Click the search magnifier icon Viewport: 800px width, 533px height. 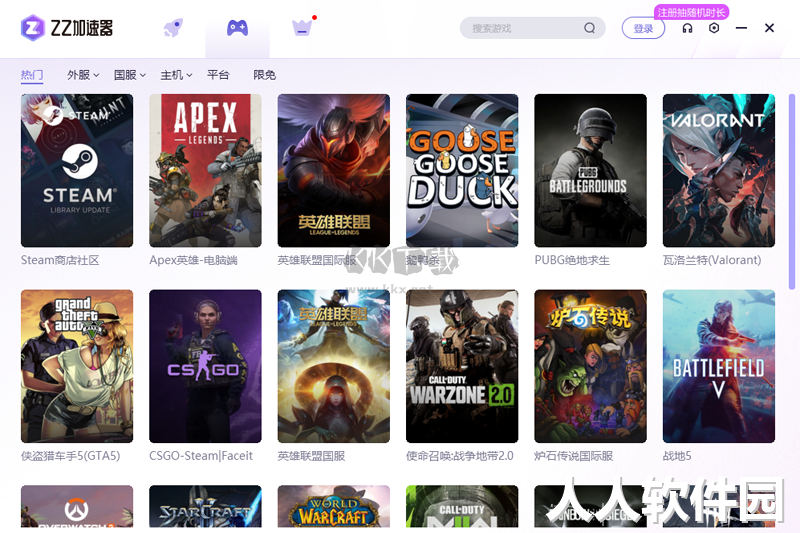point(589,28)
